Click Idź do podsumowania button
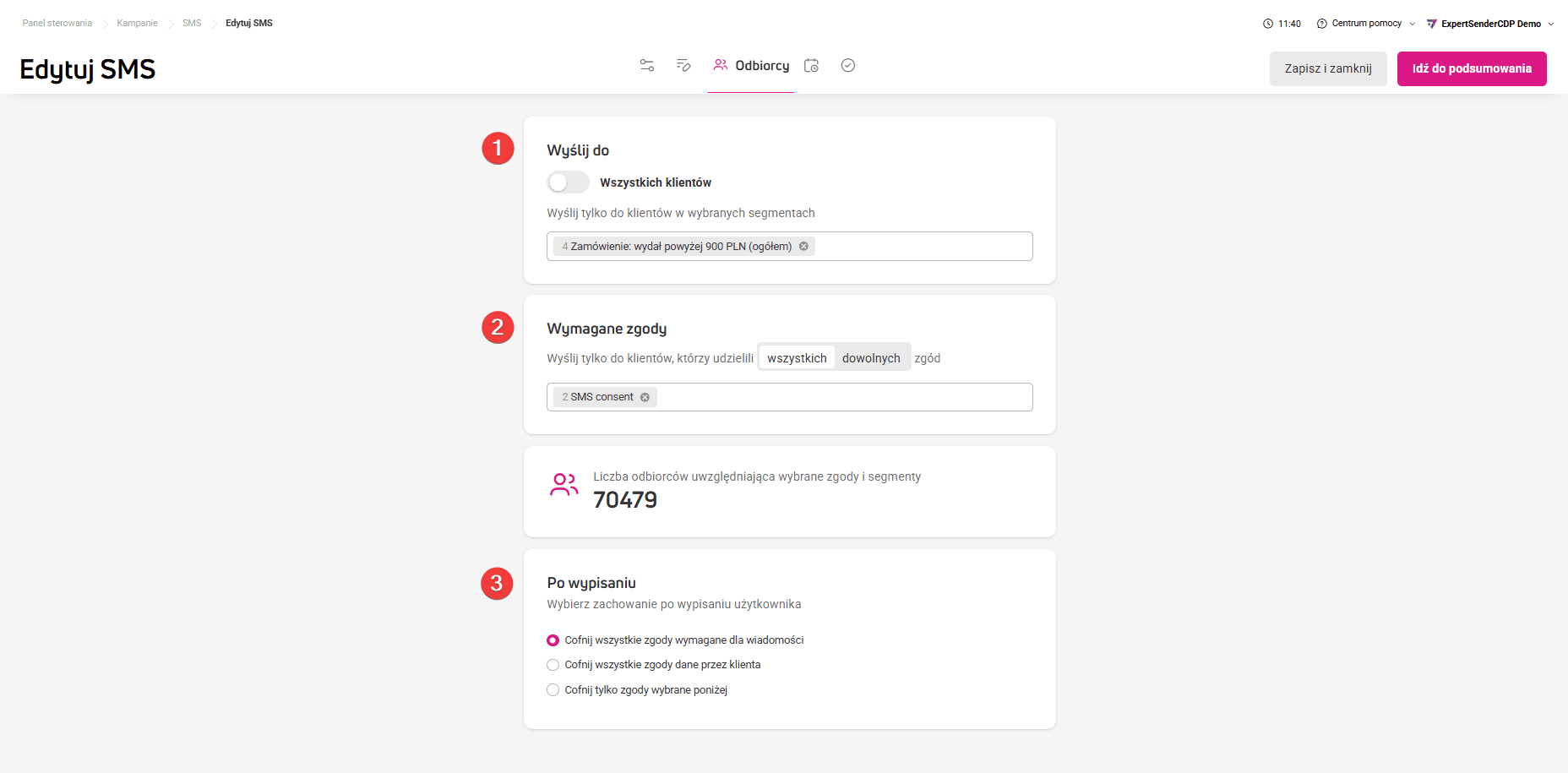1568x773 pixels. (x=1472, y=68)
